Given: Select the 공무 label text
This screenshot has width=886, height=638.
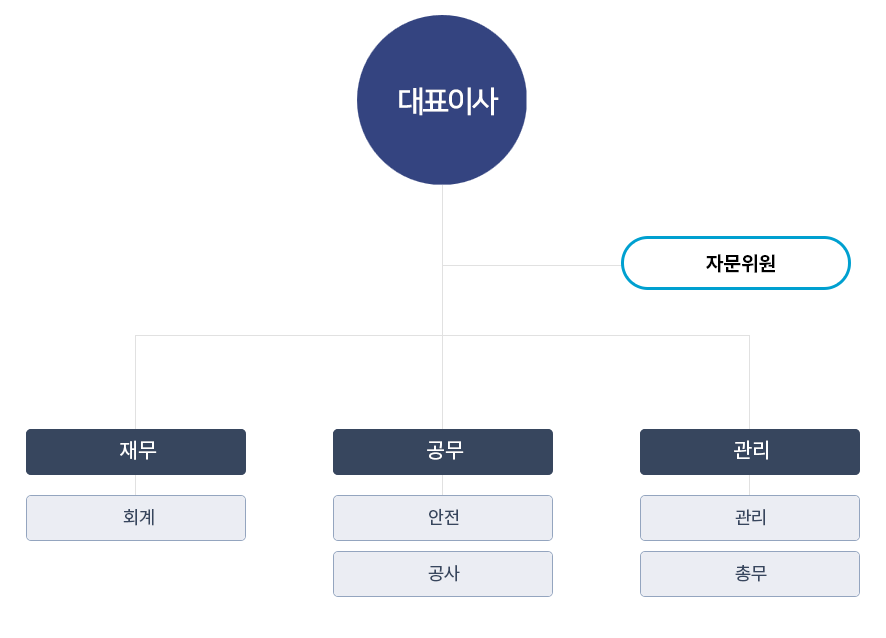Looking at the screenshot, I should click(445, 450).
